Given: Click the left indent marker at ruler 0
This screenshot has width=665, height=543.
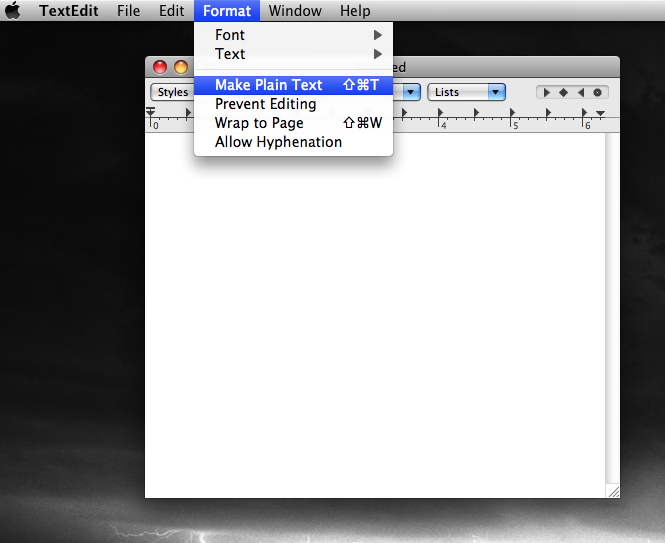Looking at the screenshot, I should click(151, 112).
